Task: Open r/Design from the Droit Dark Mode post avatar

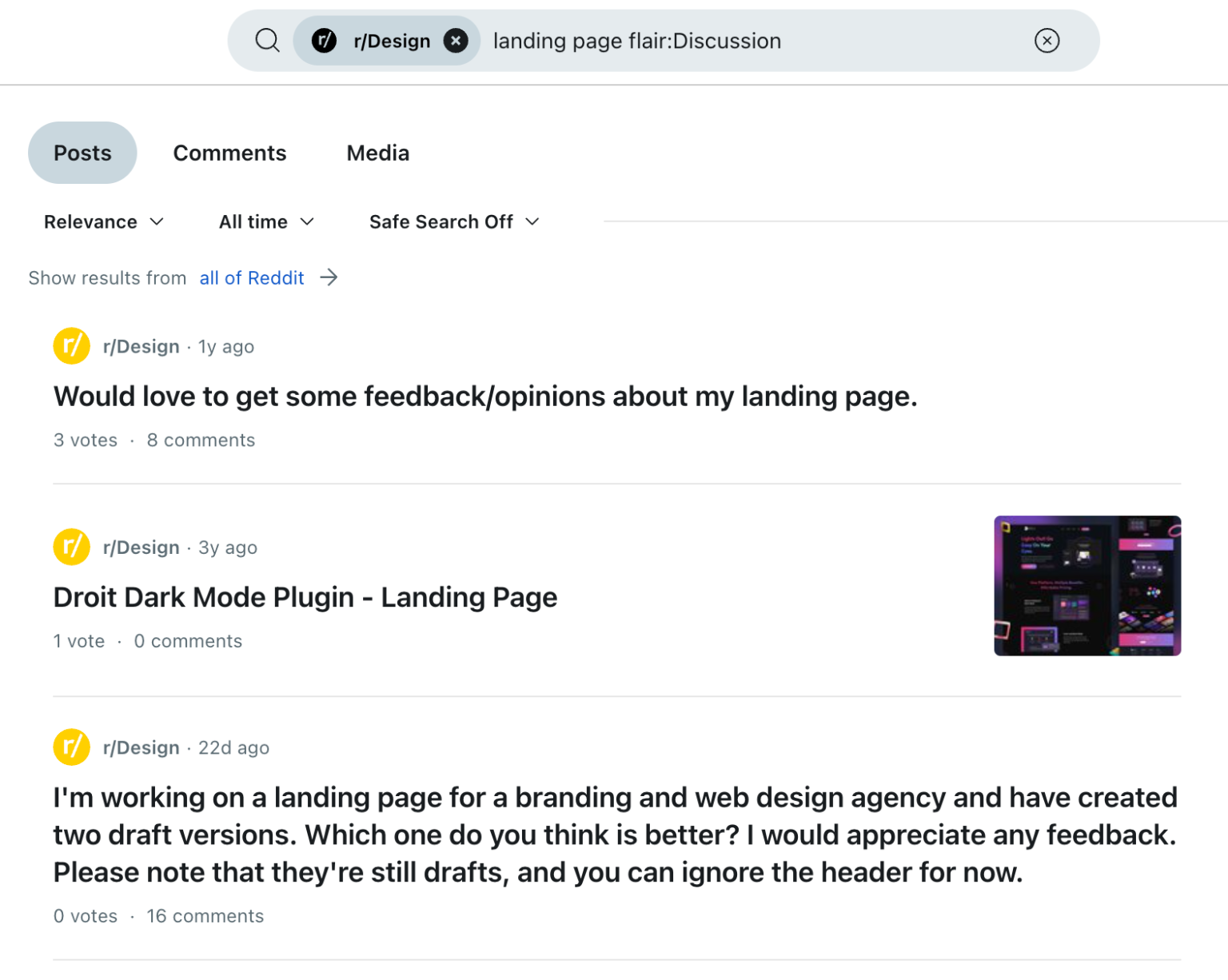Action: 71,547
